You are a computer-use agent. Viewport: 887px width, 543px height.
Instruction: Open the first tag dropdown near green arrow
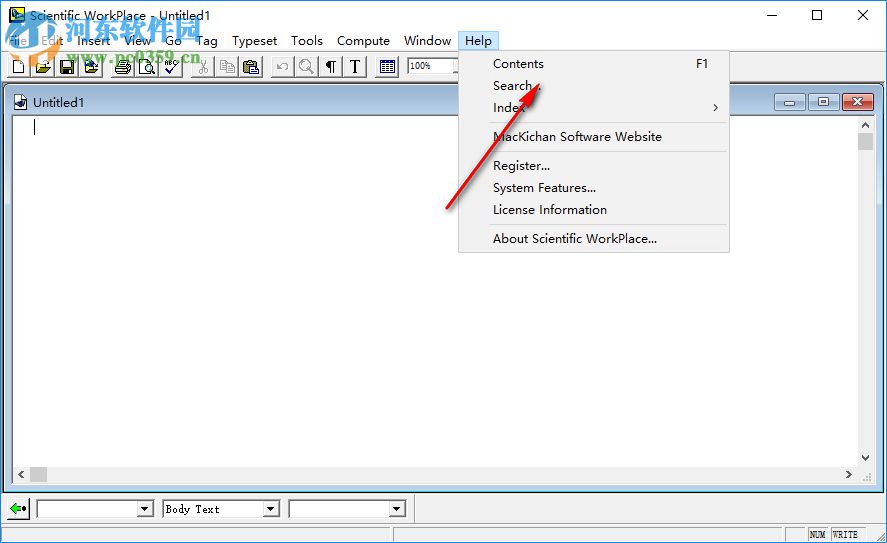[x=145, y=509]
